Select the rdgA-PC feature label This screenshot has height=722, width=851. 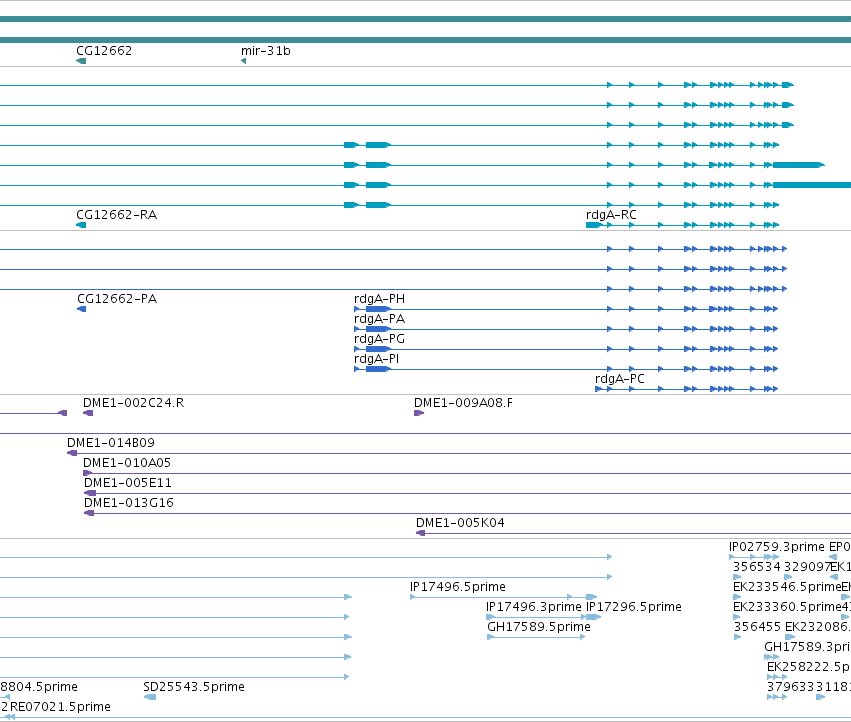620,379
